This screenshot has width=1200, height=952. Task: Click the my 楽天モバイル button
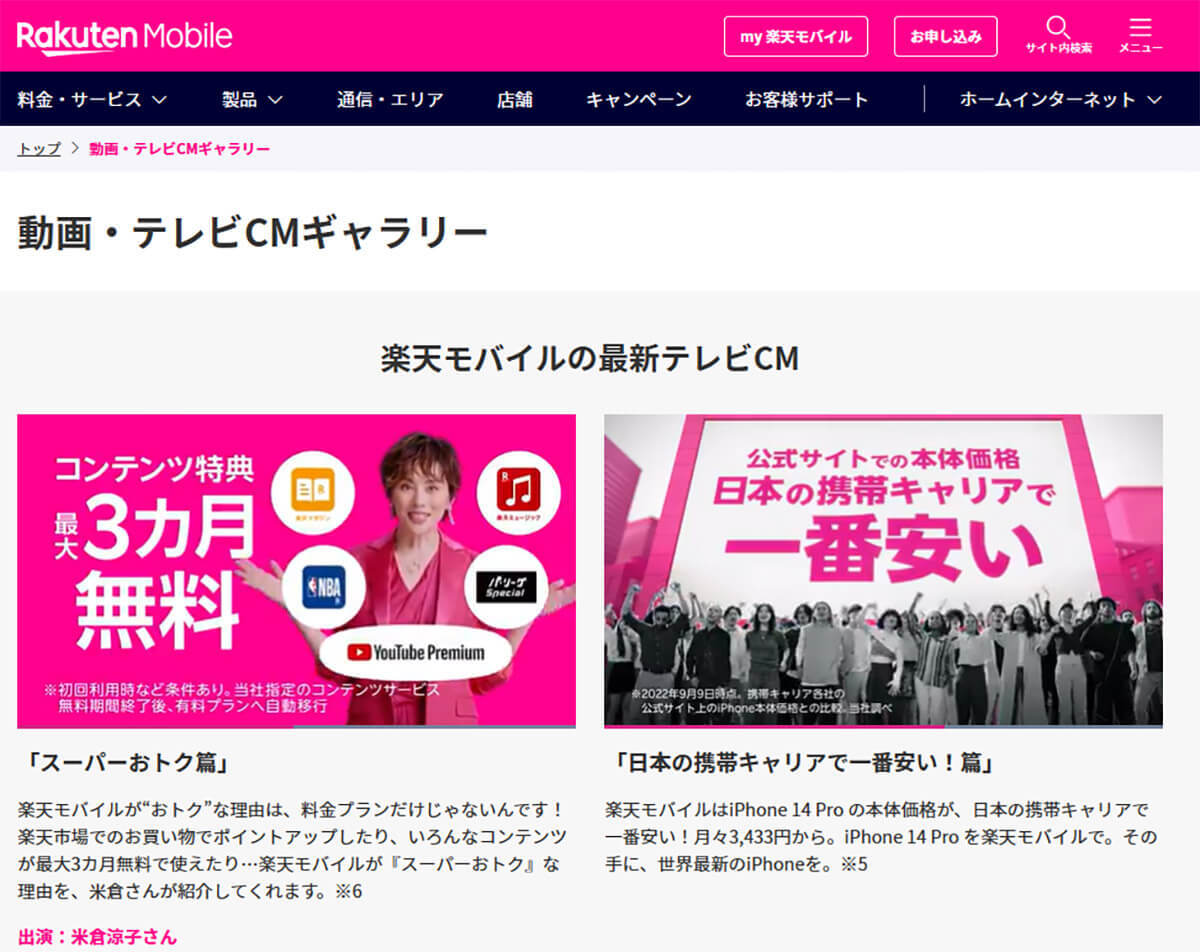(x=796, y=37)
